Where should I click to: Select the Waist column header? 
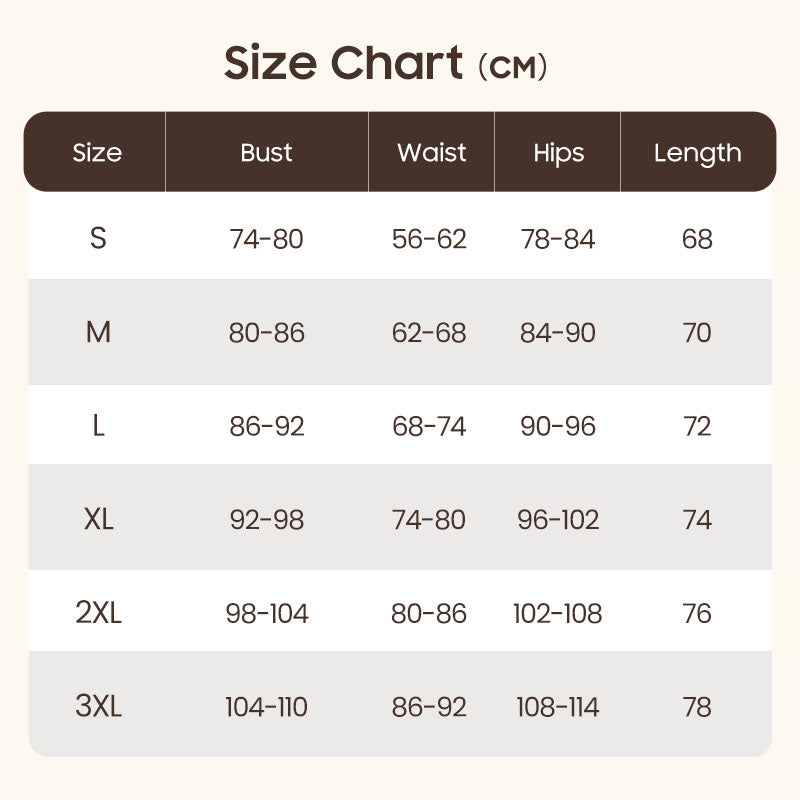coord(431,153)
